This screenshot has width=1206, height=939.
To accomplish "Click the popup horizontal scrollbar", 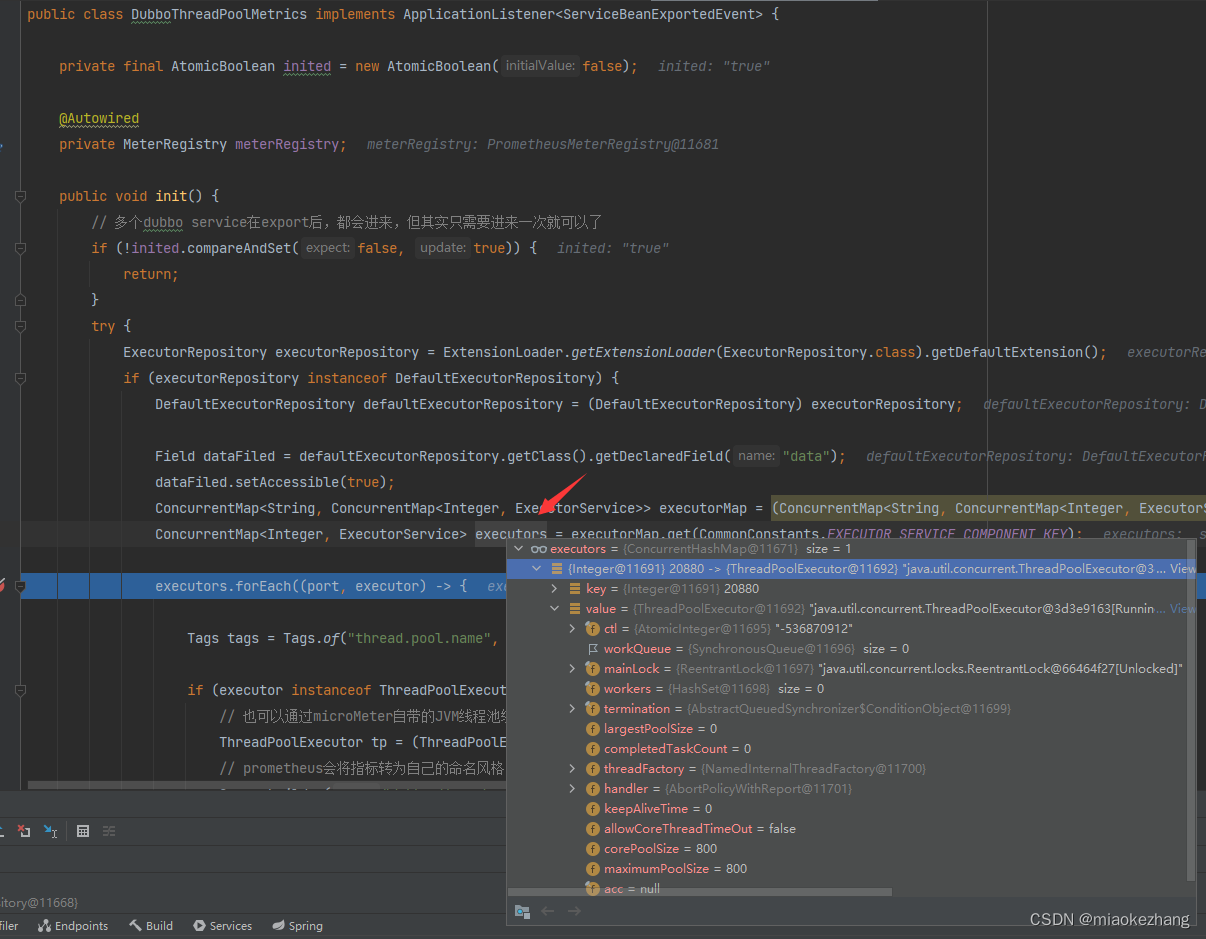I will [700, 892].
